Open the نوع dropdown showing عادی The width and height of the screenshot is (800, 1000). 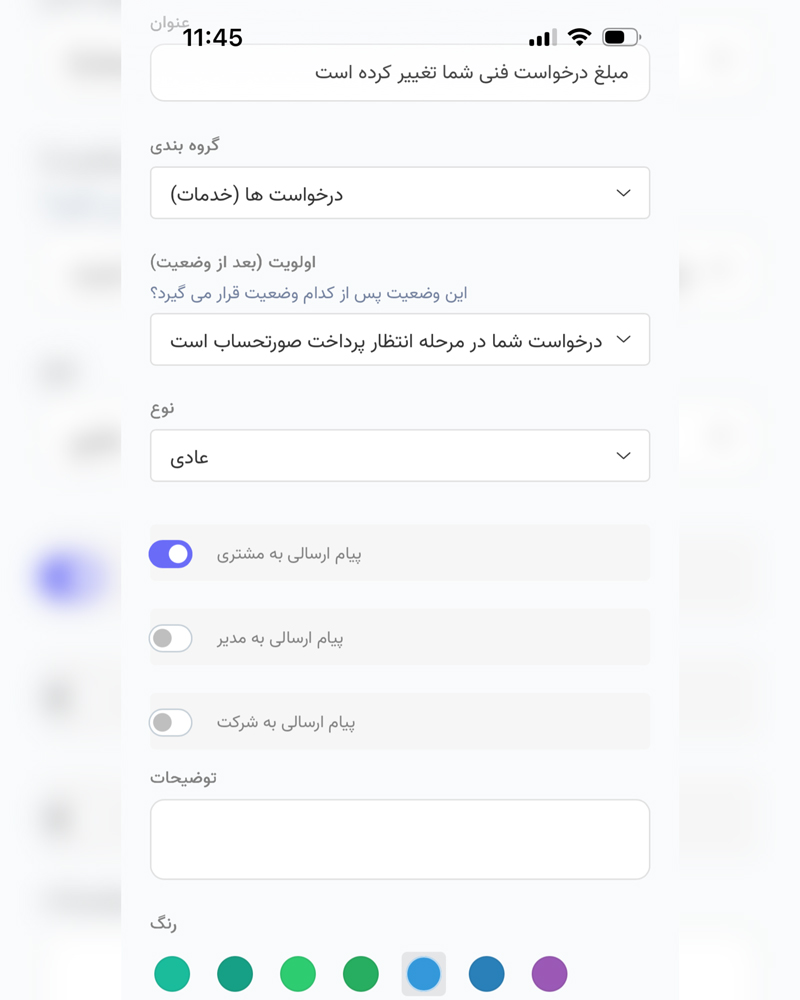click(x=400, y=455)
